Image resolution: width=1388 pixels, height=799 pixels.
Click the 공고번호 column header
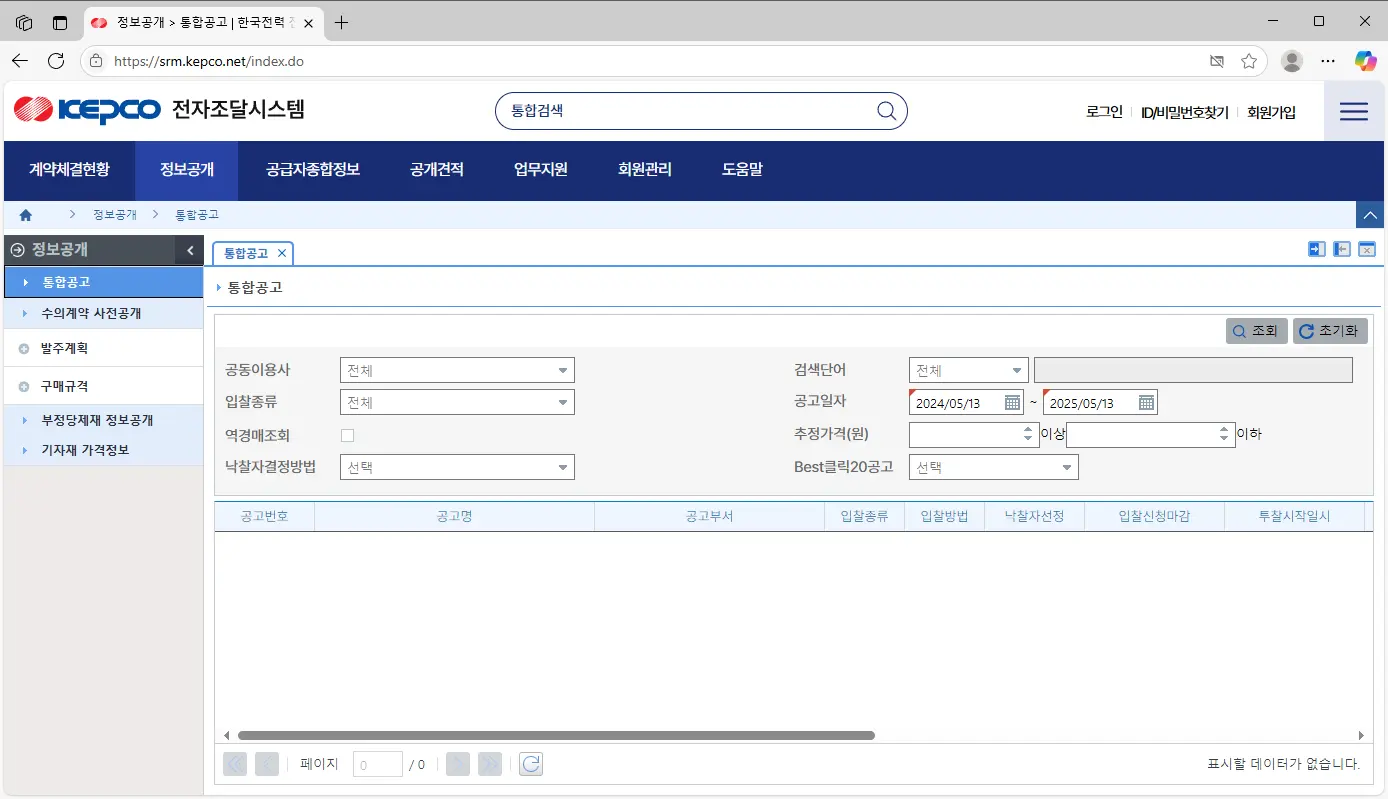[264, 516]
